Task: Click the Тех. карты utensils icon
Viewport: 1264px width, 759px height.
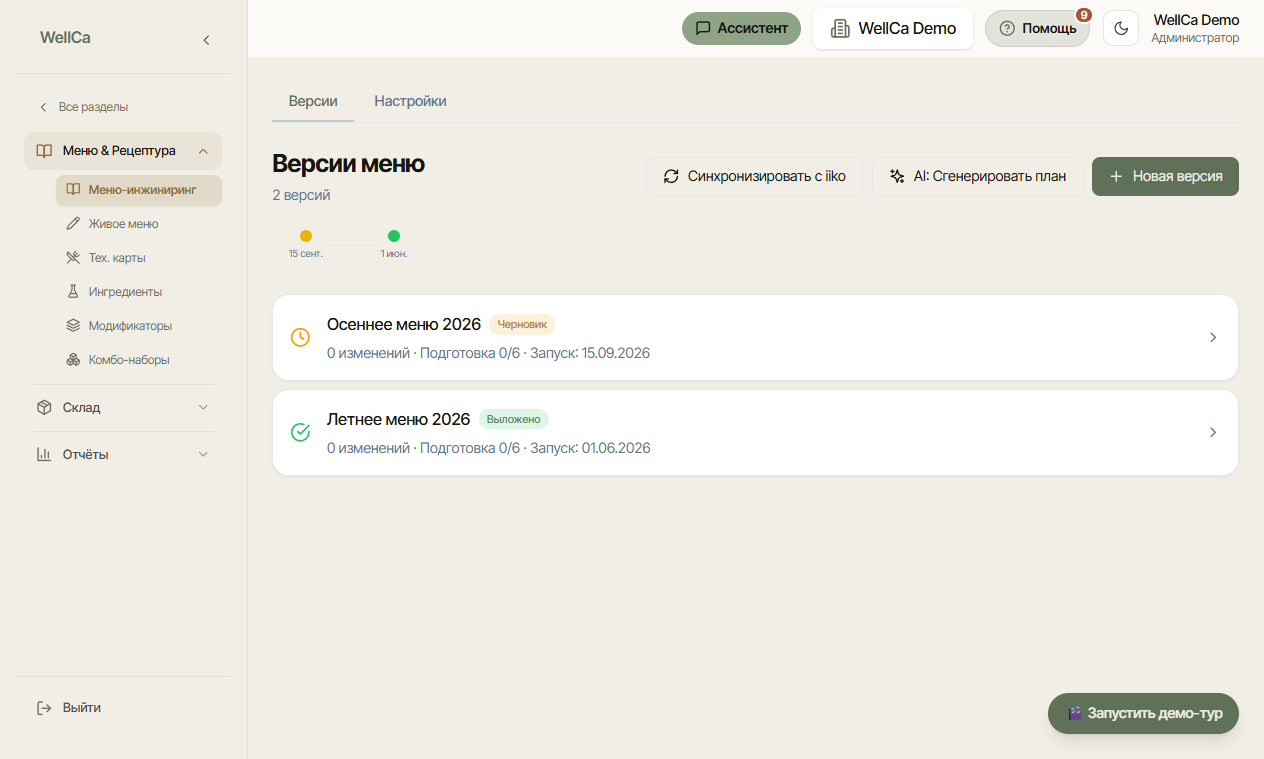Action: 73,258
